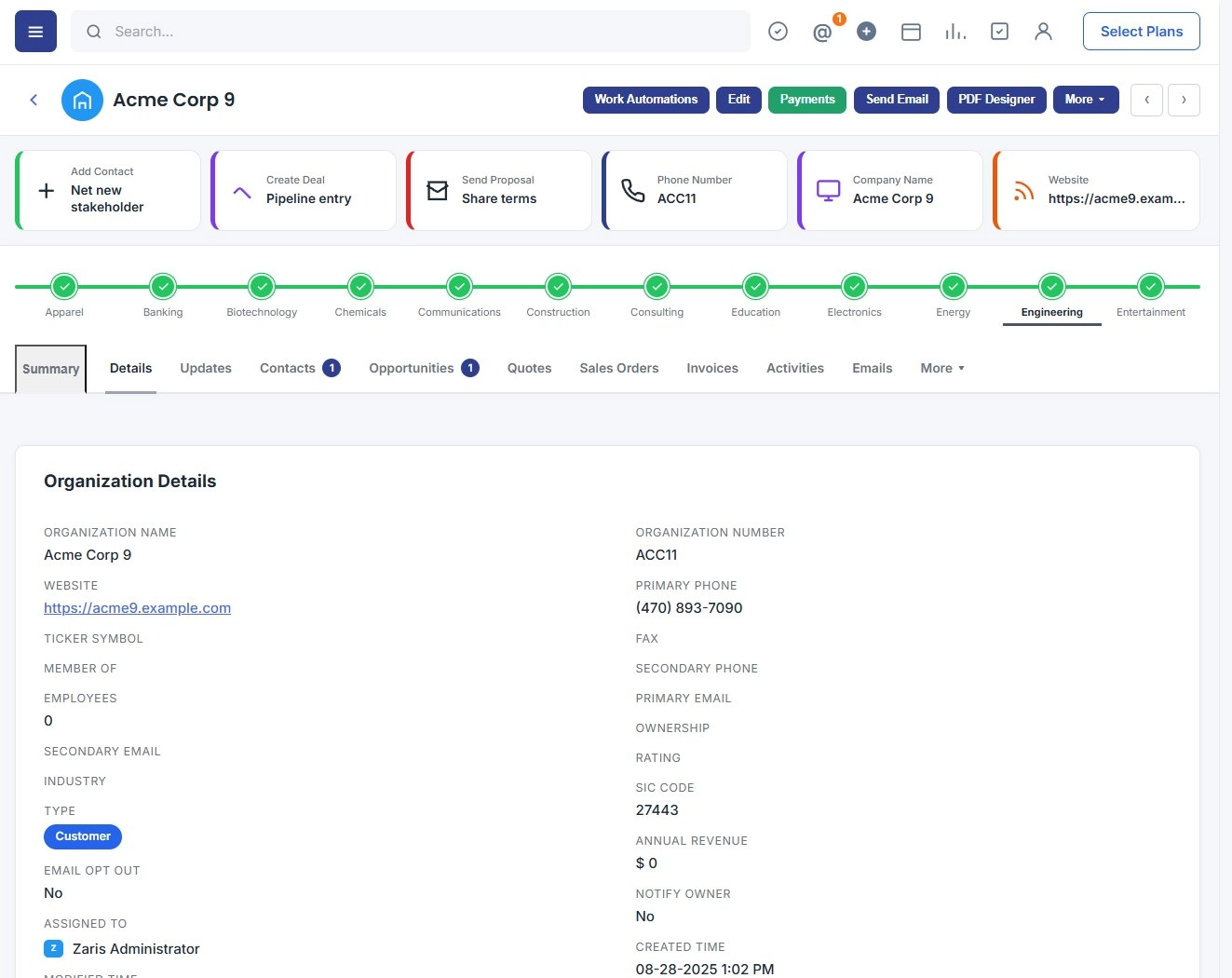
Task: Open Work Automations
Action: [646, 100]
